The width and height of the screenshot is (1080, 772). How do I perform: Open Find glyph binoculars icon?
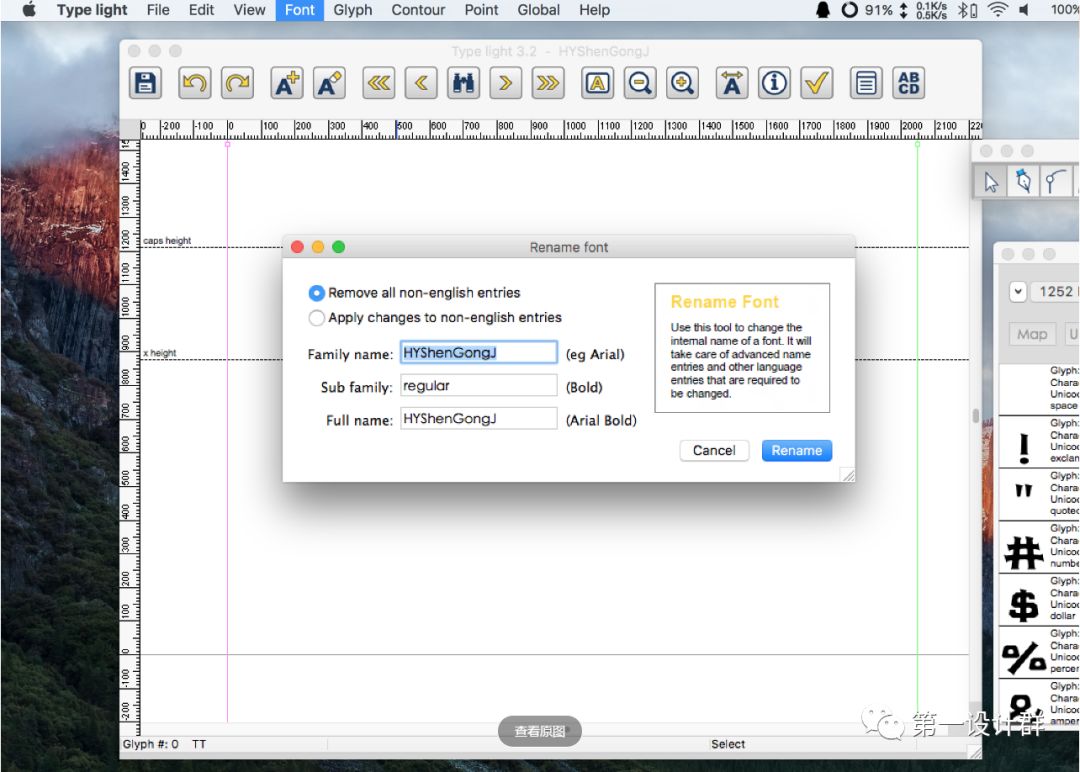[464, 83]
